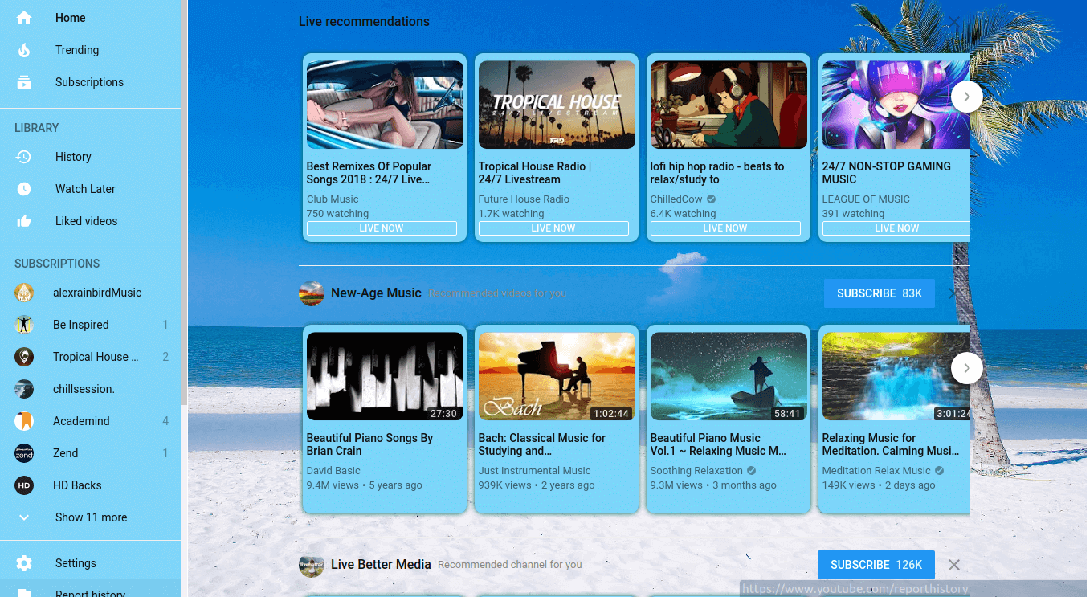Click next arrow on Live recommendations row

(966, 97)
